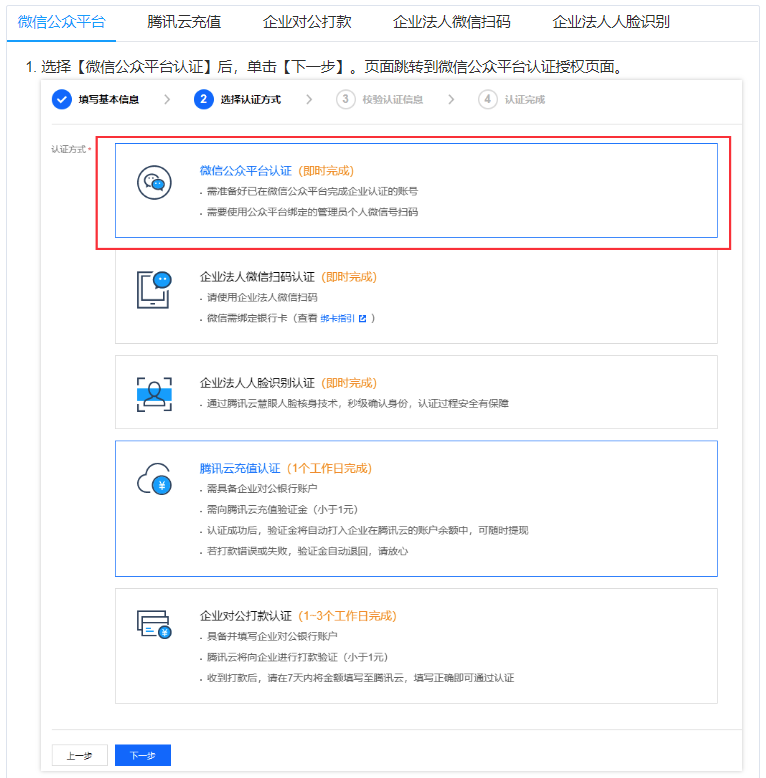Image resolution: width=766 pixels, height=778 pixels.
Task: Choose 企业对公打款认证 option title
Action: (x=246, y=616)
